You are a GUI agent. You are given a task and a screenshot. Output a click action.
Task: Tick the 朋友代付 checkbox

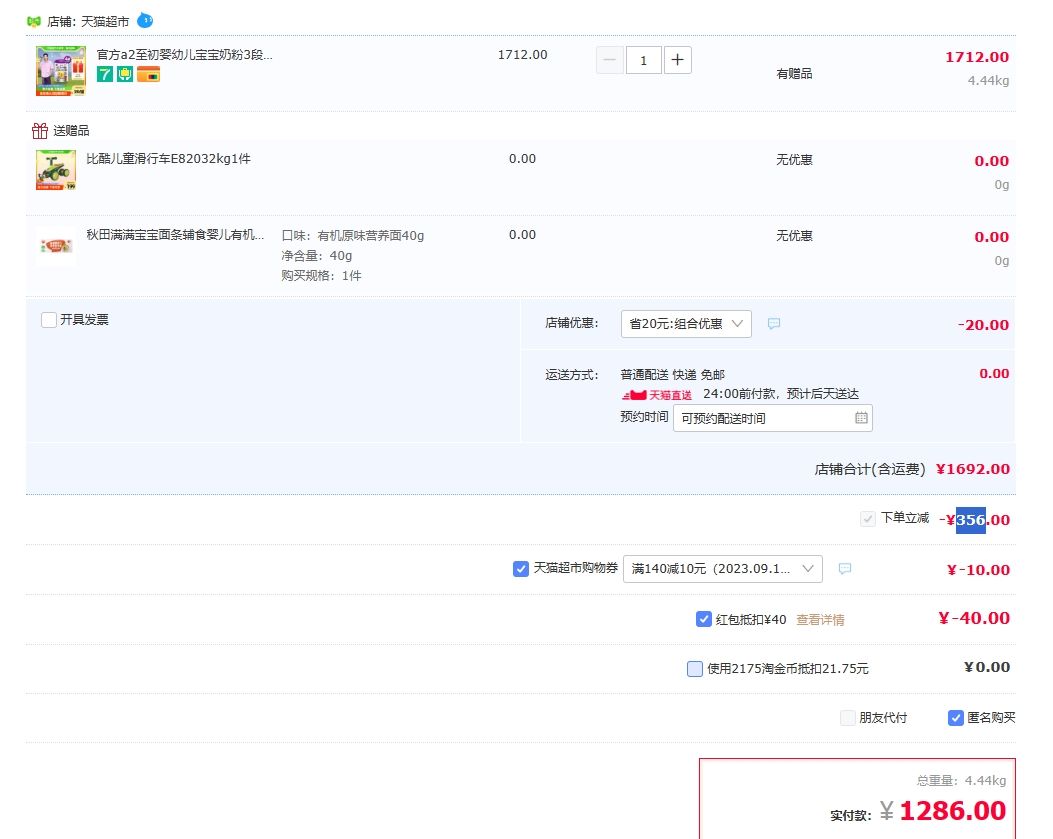(x=848, y=718)
